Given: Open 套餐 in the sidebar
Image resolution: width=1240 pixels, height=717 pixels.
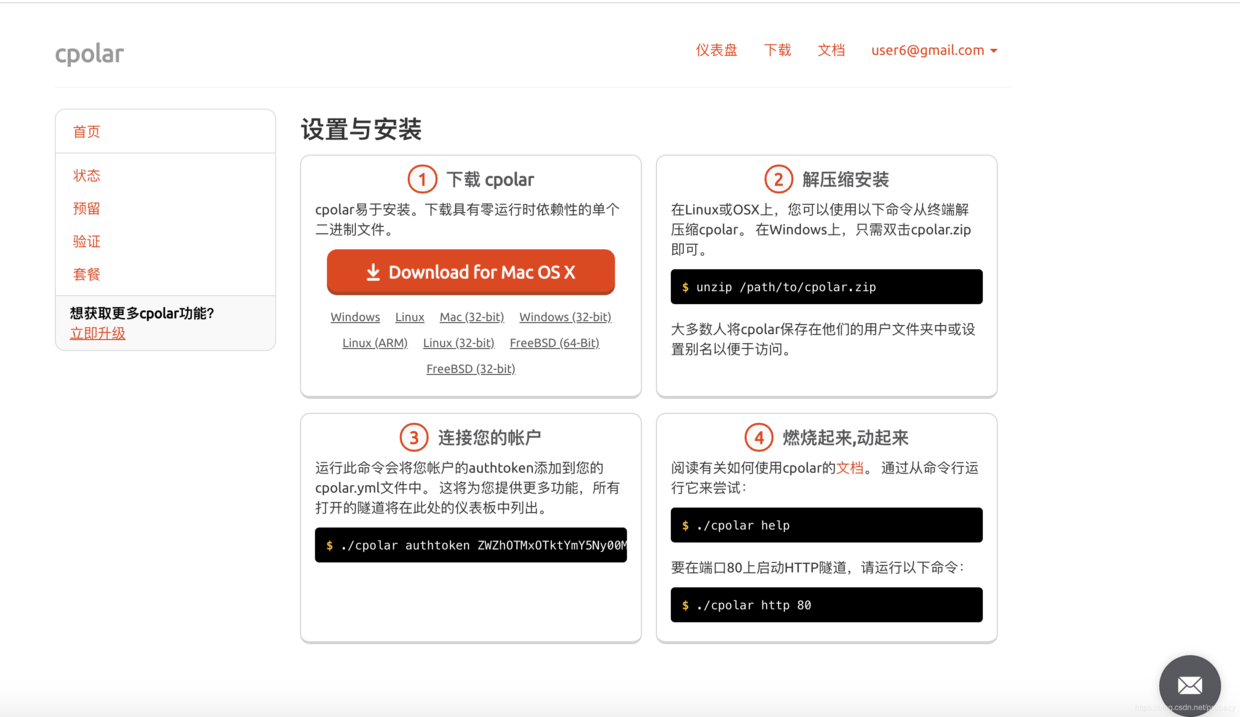Looking at the screenshot, I should click(86, 274).
